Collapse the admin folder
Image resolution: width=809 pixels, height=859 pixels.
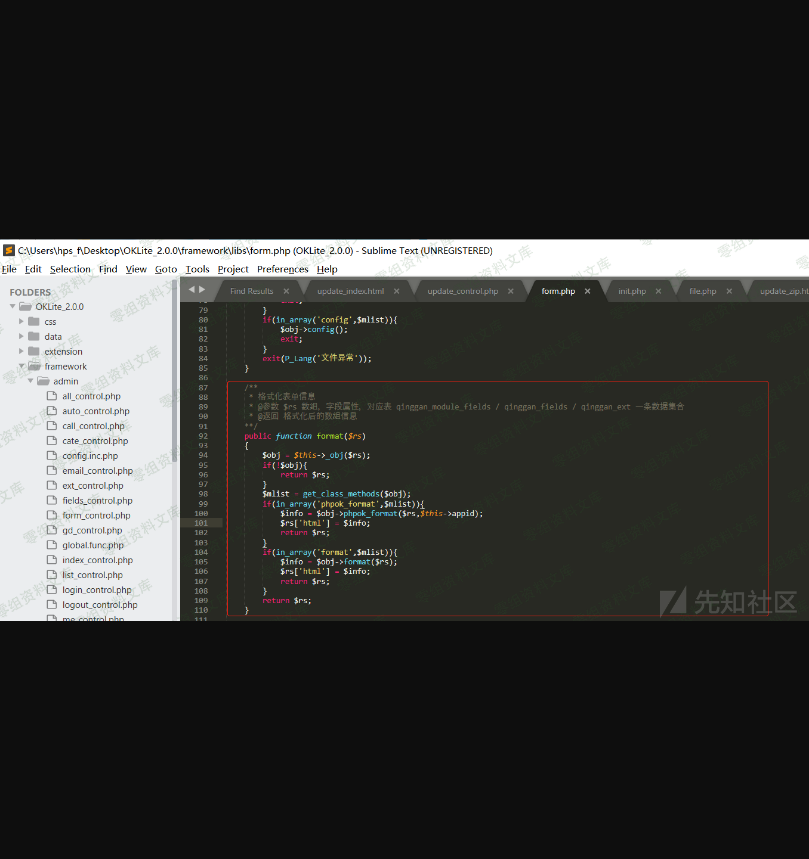pyautogui.click(x=30, y=381)
